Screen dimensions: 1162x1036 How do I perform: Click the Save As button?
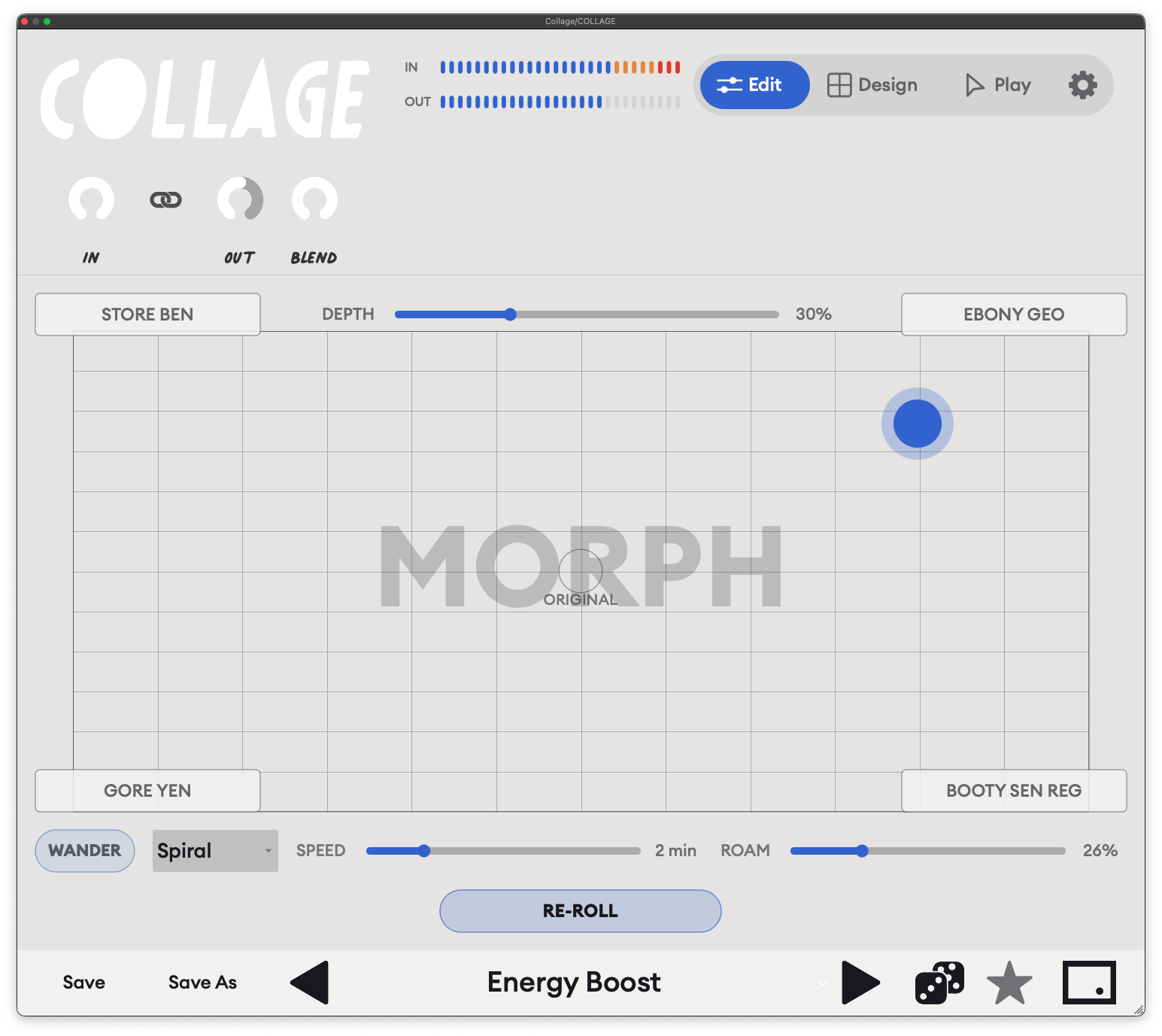tap(202, 983)
